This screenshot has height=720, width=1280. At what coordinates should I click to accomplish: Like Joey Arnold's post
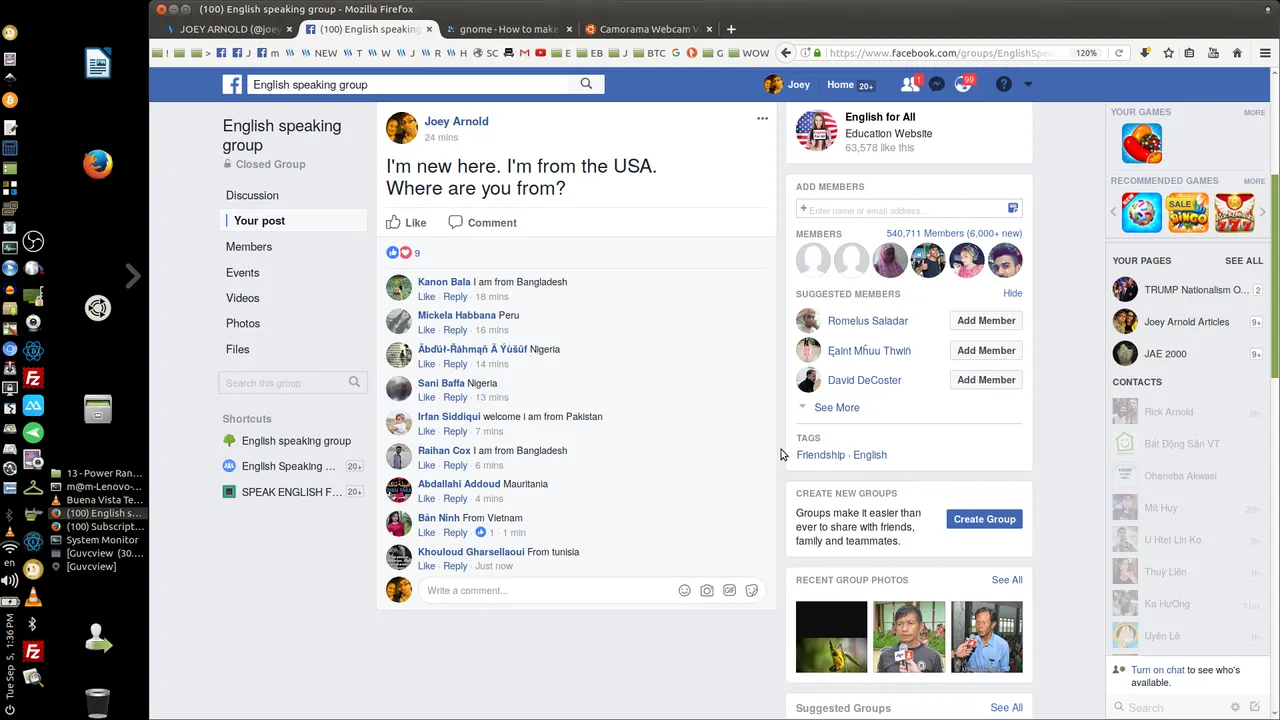click(407, 223)
